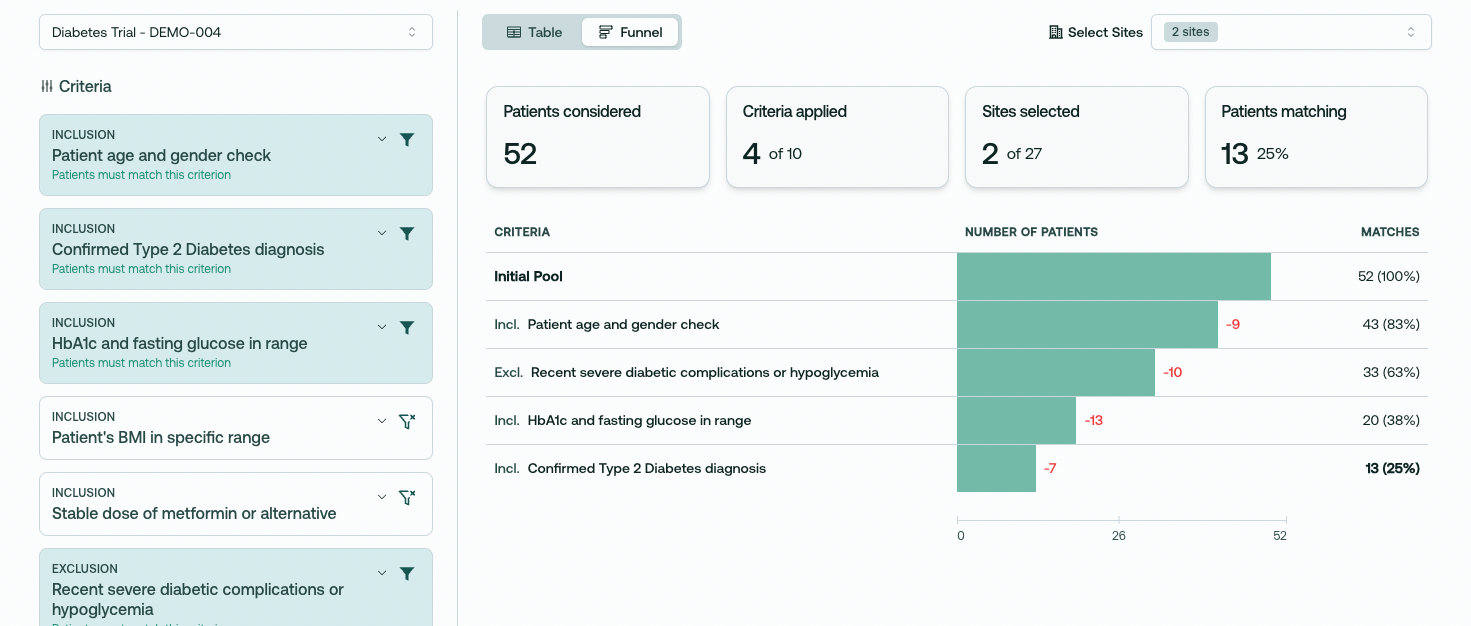Expand the Confirmed Type 2 Diabetes diagnosis chevron
This screenshot has width=1471, height=626.
coord(382,234)
